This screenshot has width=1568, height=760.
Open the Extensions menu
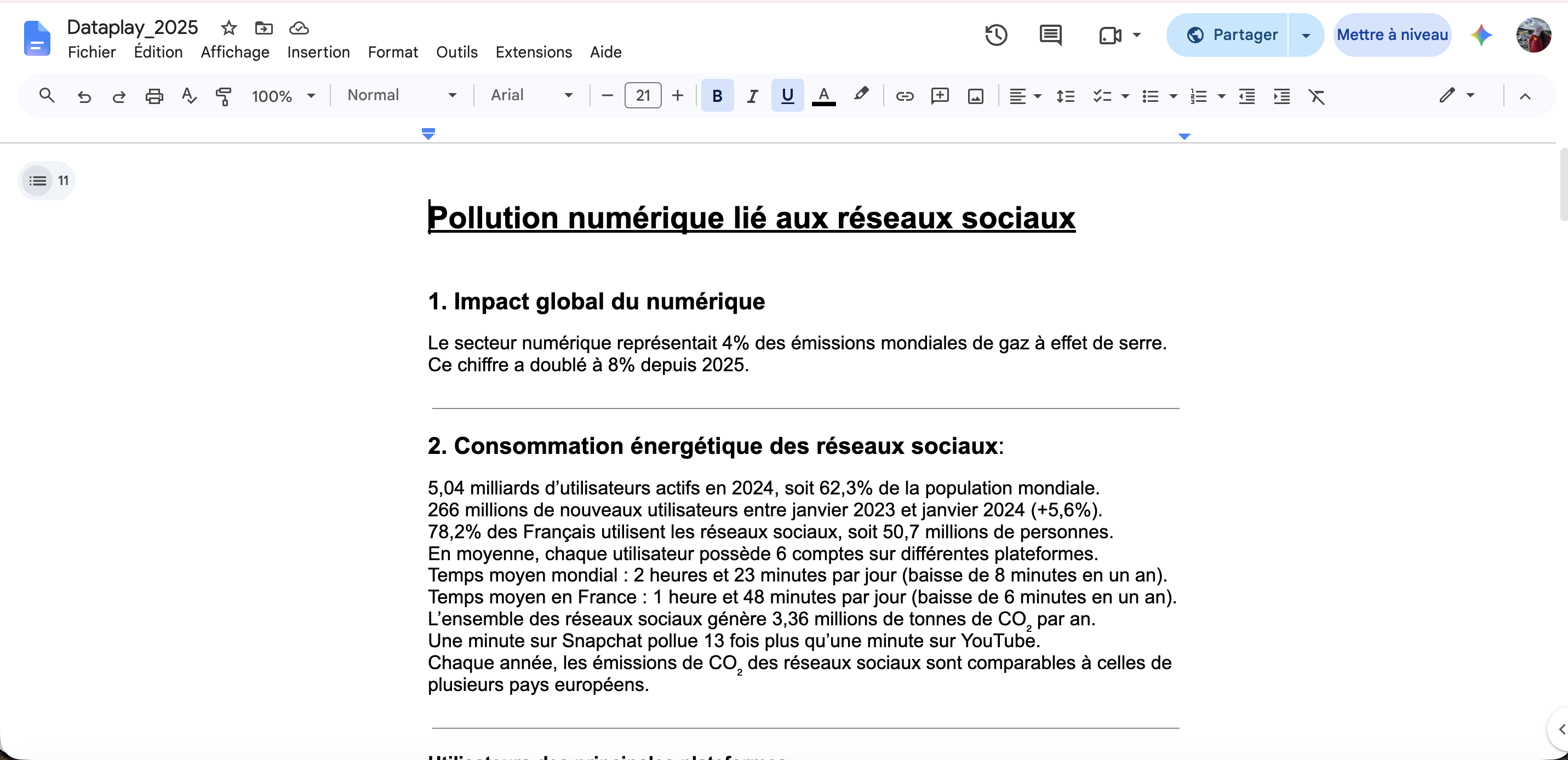[533, 53]
